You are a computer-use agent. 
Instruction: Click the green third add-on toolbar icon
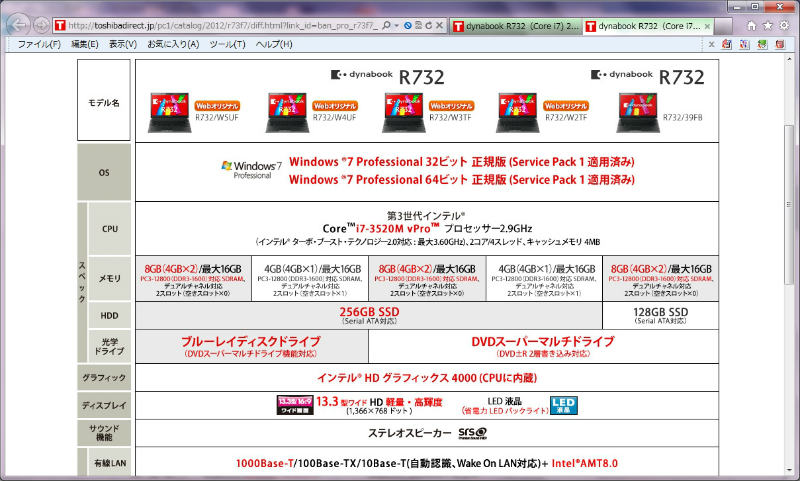click(762, 44)
